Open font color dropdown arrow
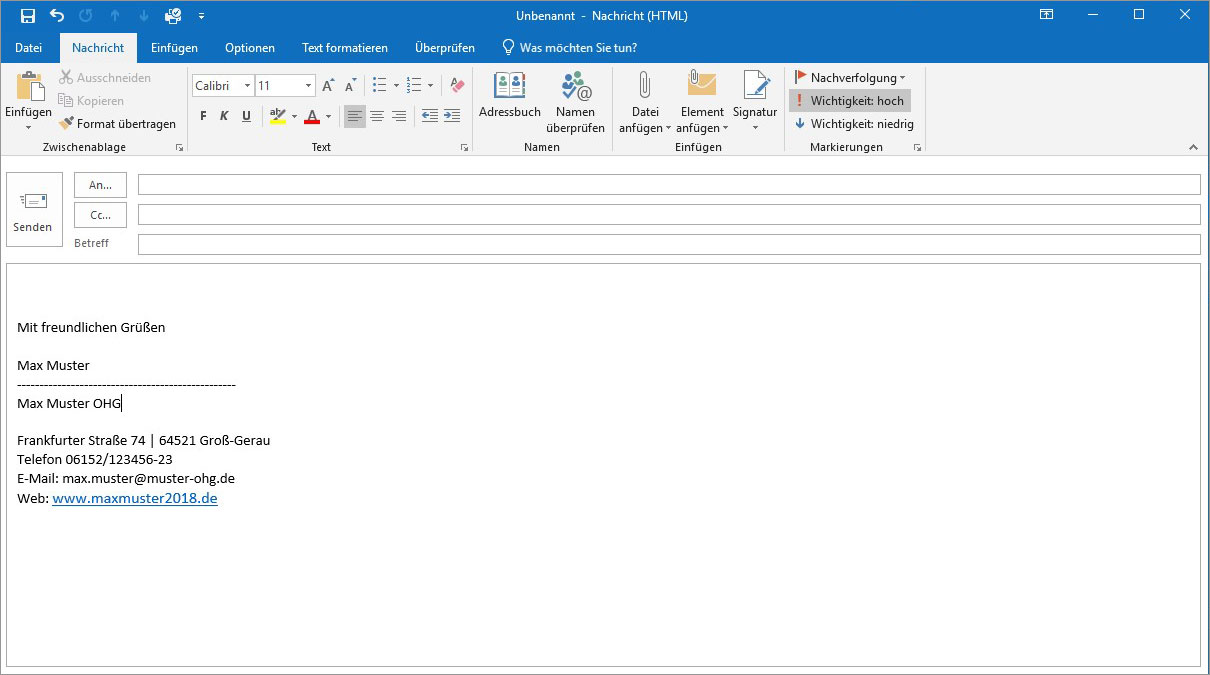Viewport: 1210px width, 675px height. (x=328, y=117)
